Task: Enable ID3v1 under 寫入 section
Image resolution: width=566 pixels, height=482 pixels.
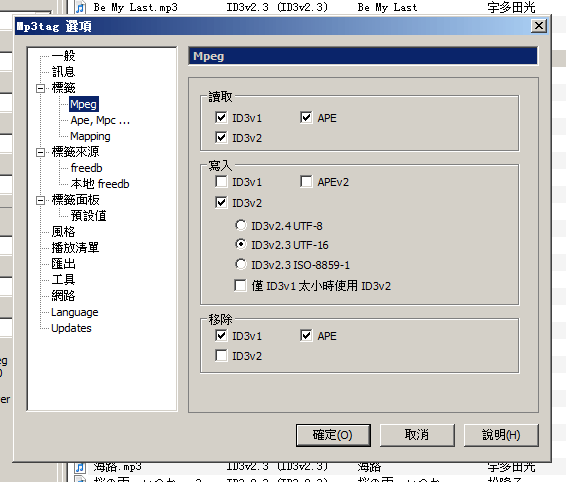Action: [x=221, y=182]
